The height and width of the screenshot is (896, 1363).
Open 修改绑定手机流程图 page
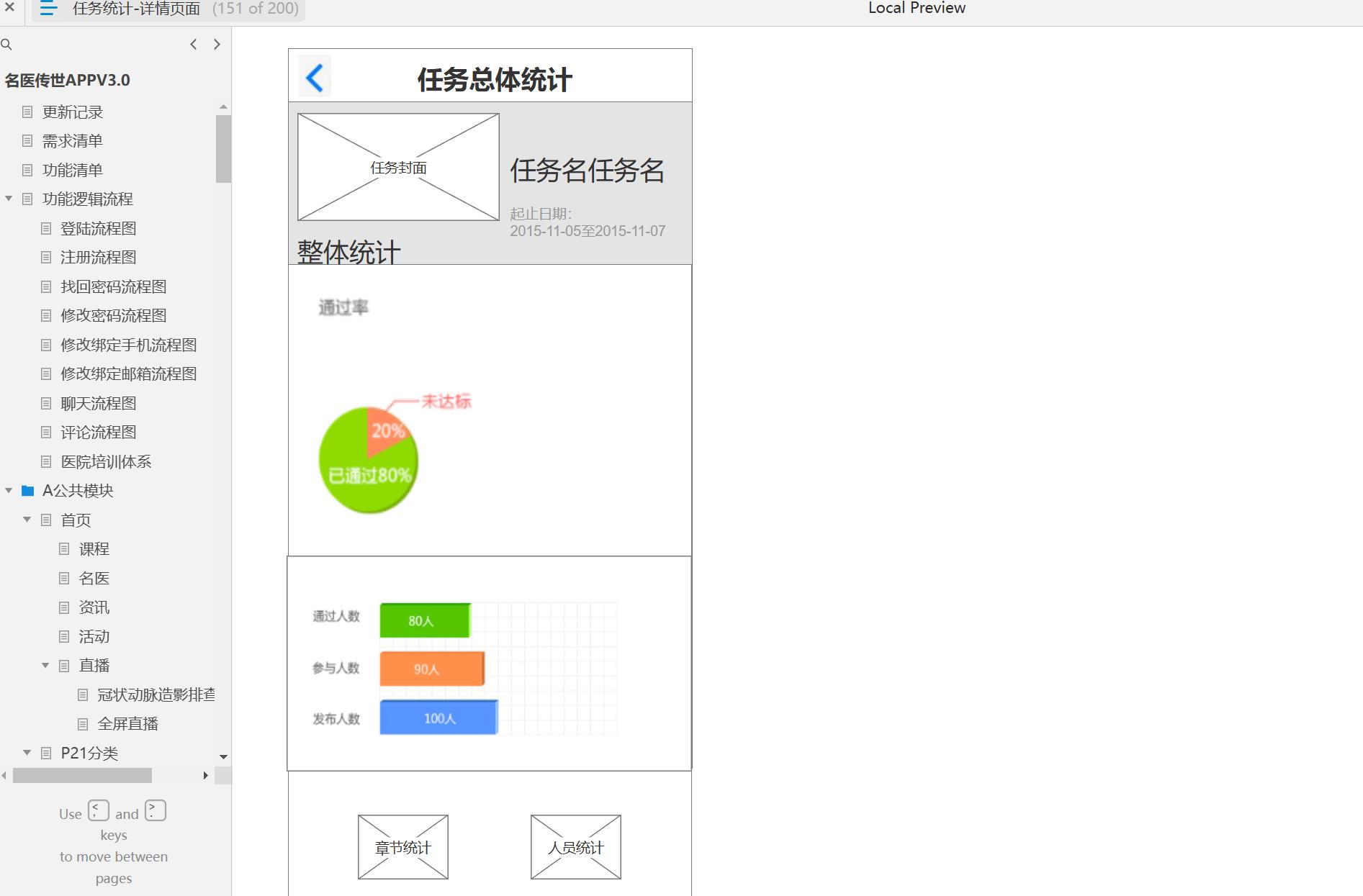pos(129,345)
